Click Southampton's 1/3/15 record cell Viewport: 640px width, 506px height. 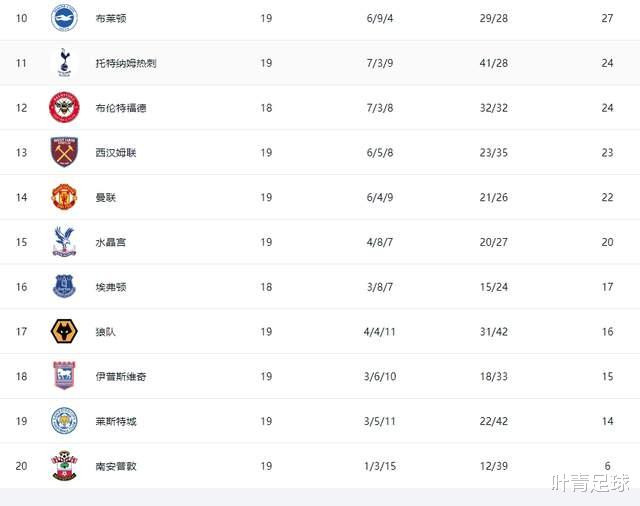pyautogui.click(x=380, y=466)
